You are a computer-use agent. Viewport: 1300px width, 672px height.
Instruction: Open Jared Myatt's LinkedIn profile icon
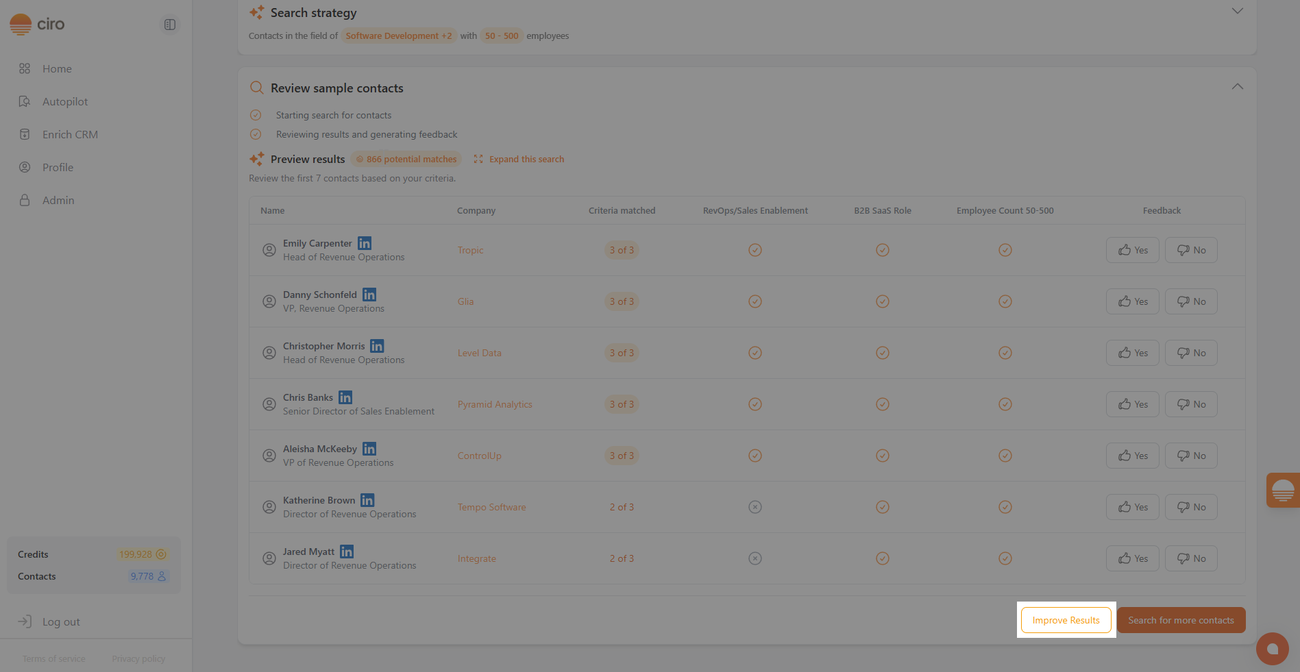(x=347, y=551)
